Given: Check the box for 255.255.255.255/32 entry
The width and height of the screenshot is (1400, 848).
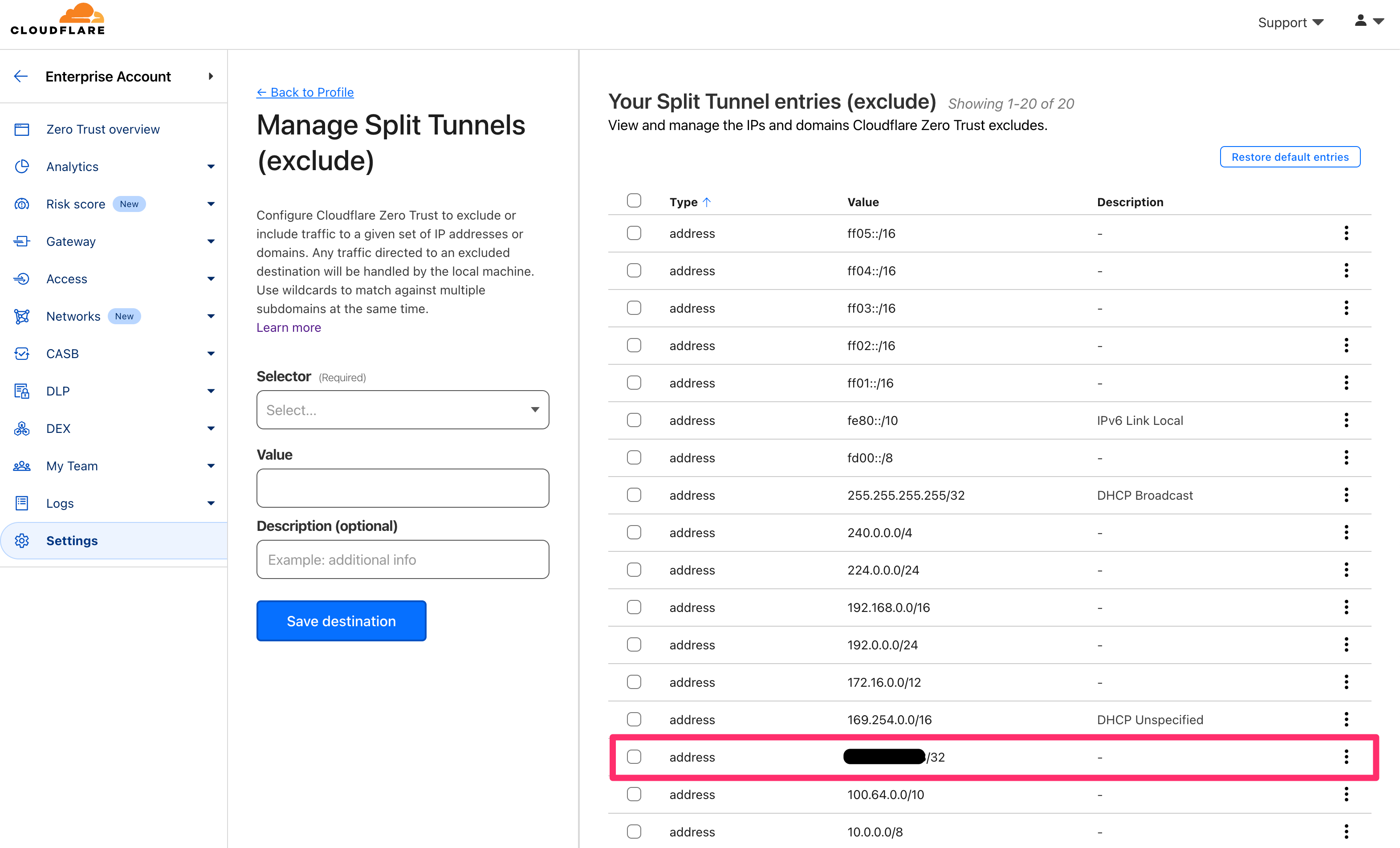Looking at the screenshot, I should tap(634, 495).
